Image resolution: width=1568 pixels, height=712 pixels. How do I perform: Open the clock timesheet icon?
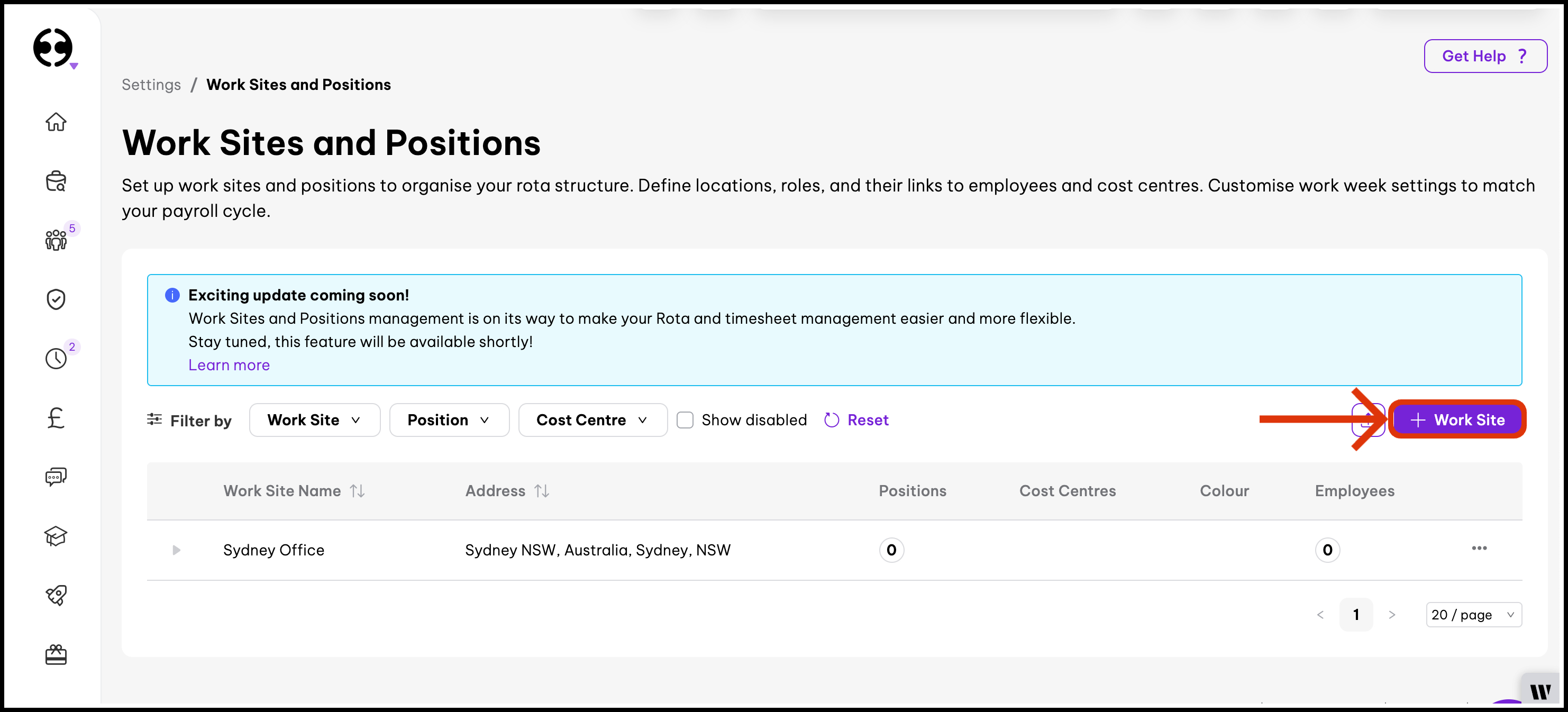pyautogui.click(x=56, y=359)
